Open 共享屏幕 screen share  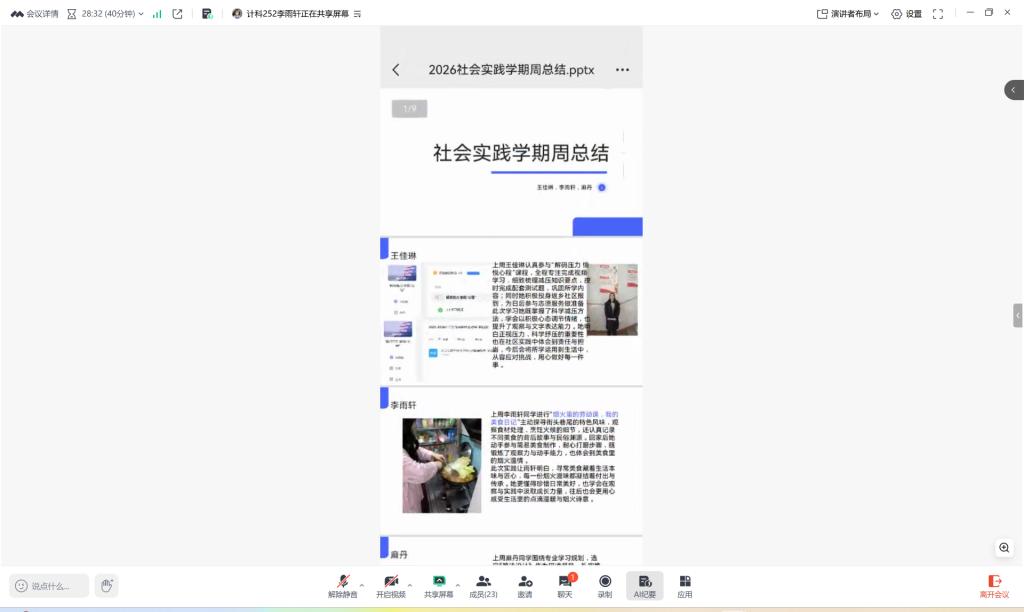[x=438, y=585]
